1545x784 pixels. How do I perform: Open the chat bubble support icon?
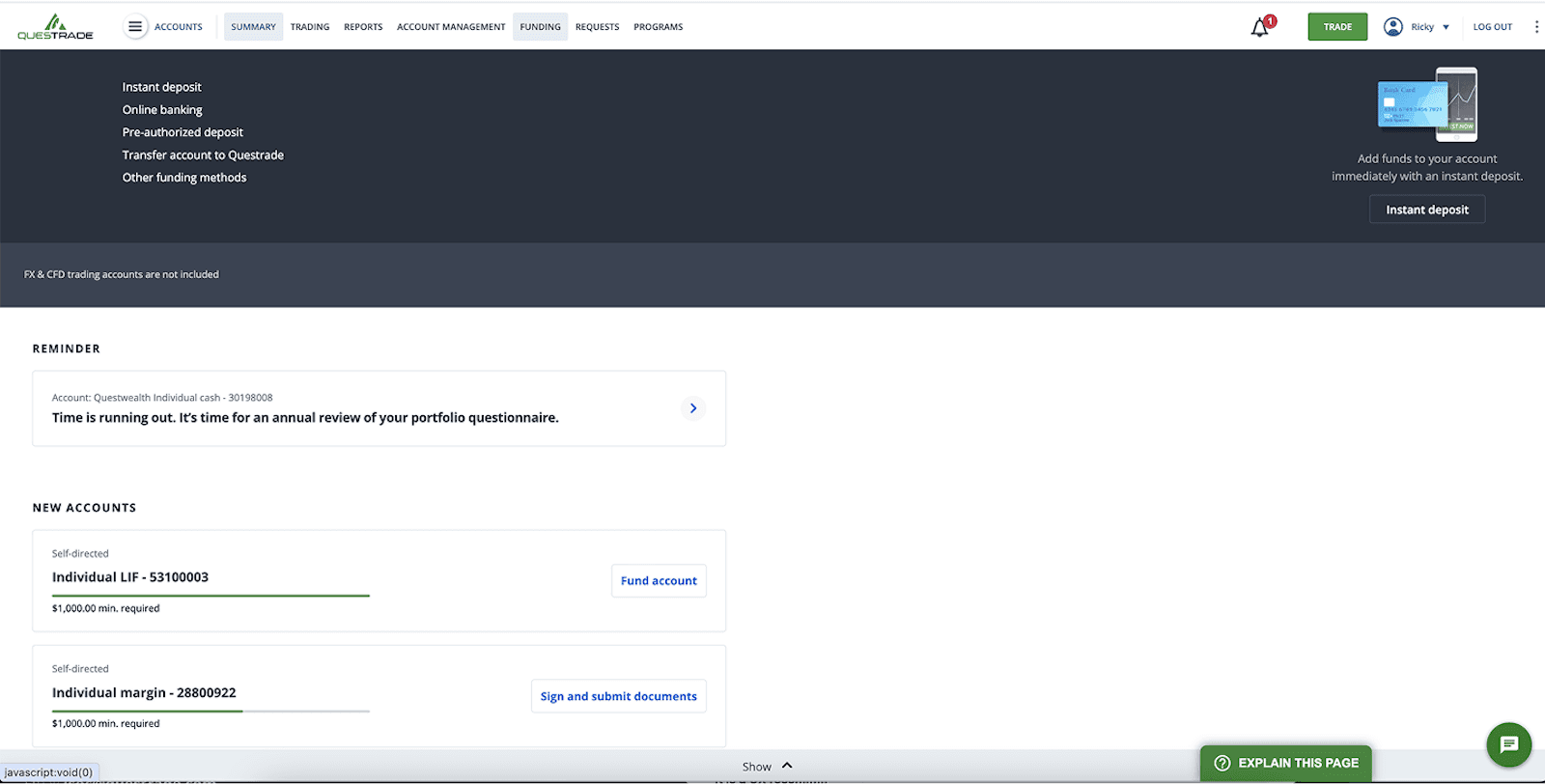(1509, 744)
